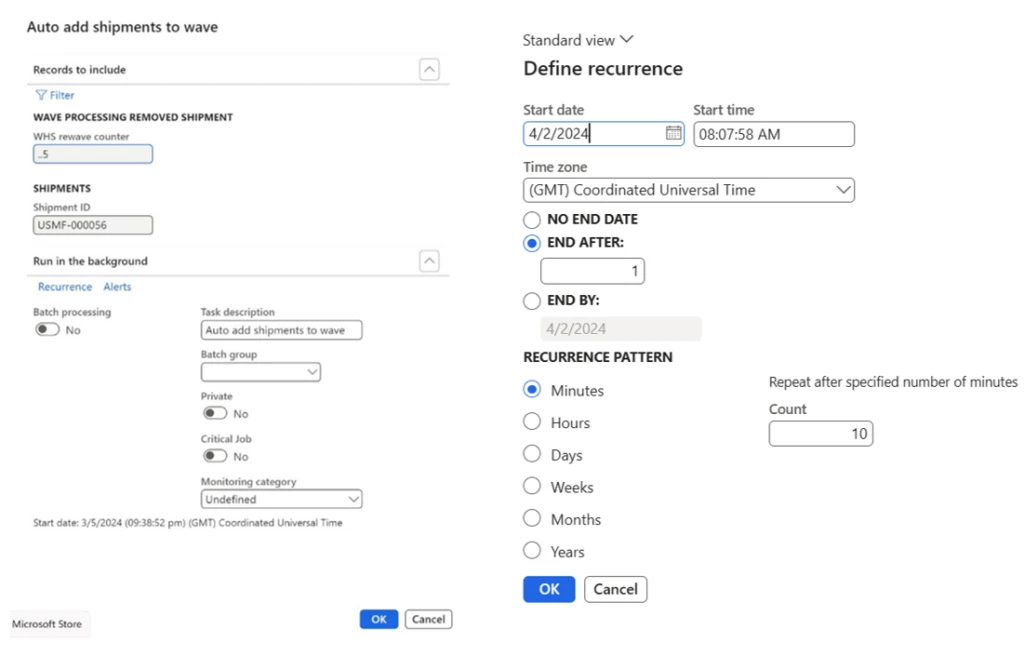Collapse the Records to include section
This screenshot has width=1024, height=655.
point(429,69)
